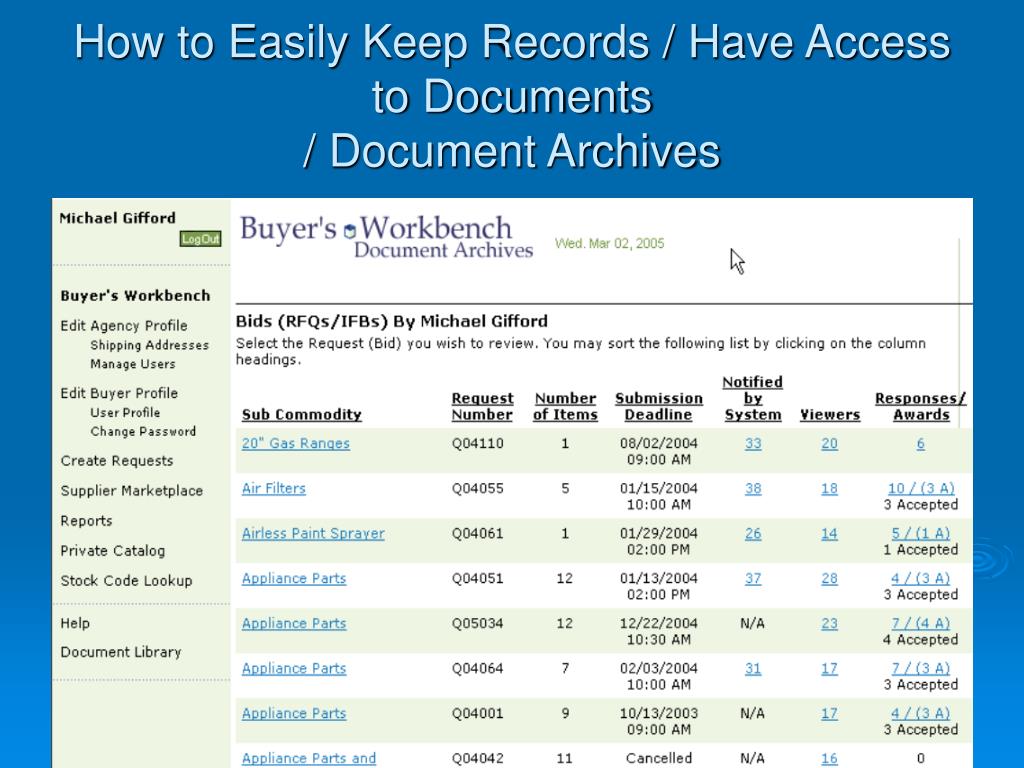Open the Appliance Parts and bid
The image size is (1024, 768).
(x=309, y=759)
